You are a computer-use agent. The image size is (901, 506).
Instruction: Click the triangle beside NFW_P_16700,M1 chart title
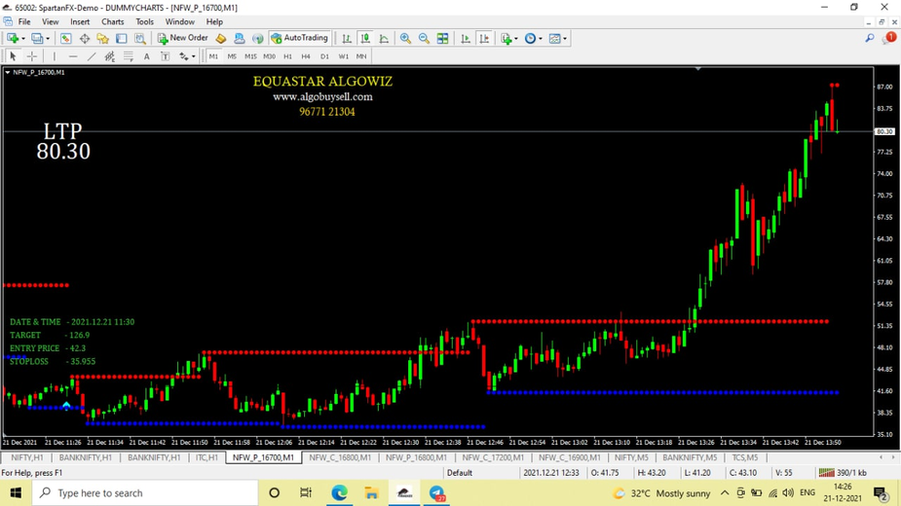7,72
